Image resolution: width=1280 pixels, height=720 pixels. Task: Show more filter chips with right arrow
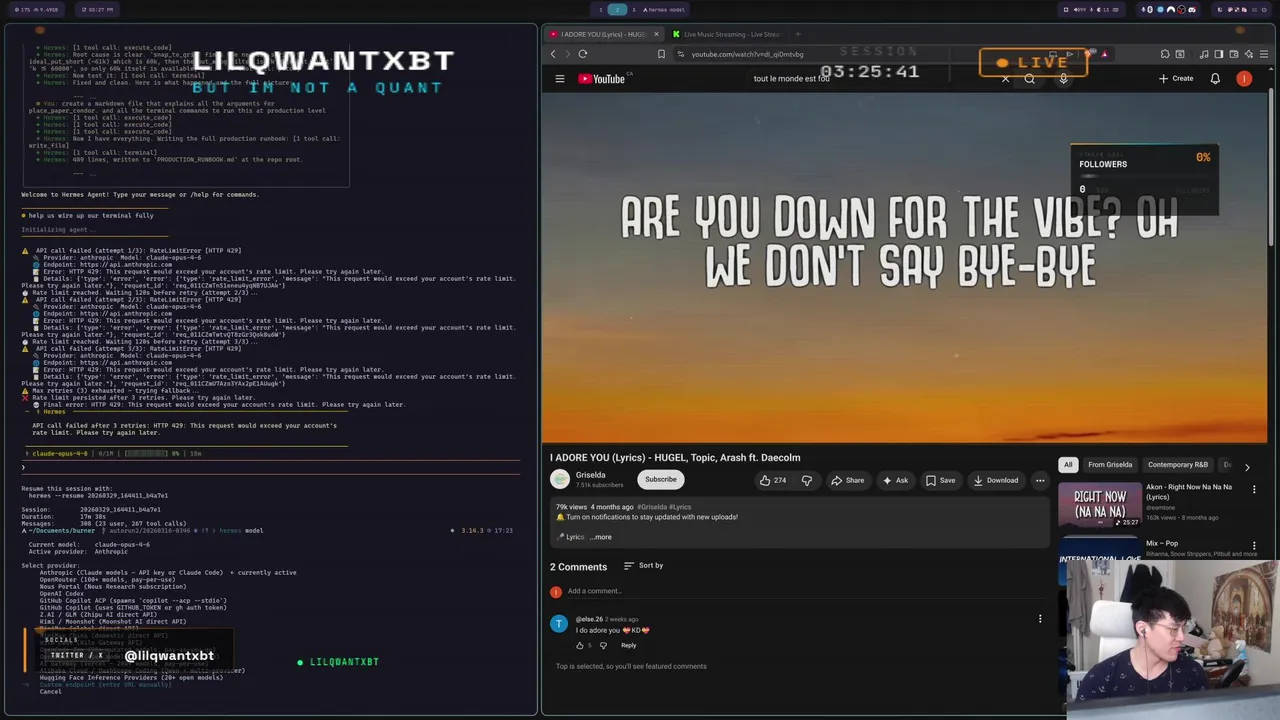tap(1247, 466)
